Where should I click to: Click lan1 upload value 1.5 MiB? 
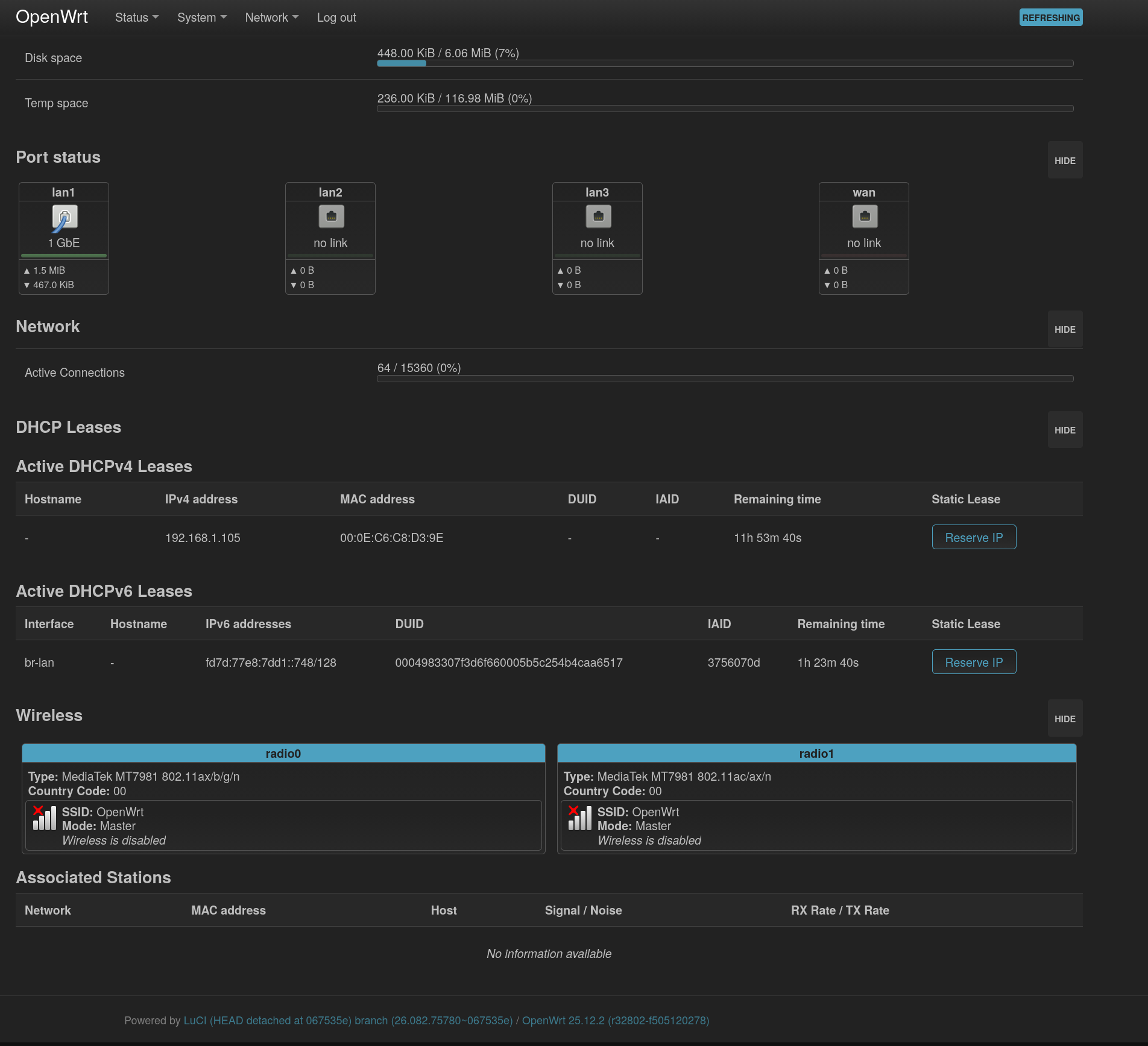[49, 270]
